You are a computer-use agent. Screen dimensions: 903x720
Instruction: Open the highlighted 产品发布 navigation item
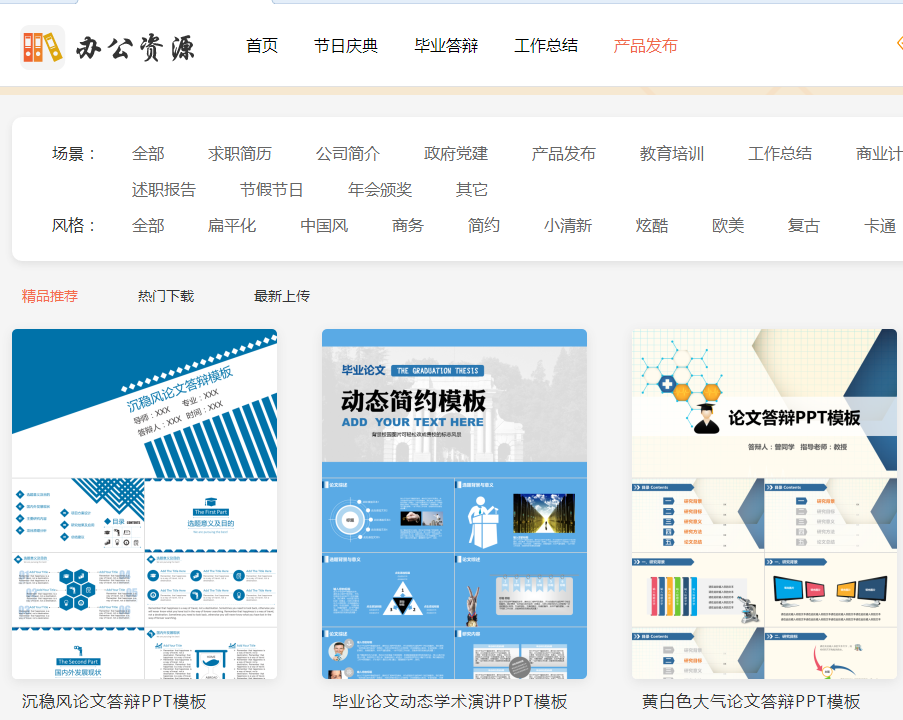(x=646, y=46)
